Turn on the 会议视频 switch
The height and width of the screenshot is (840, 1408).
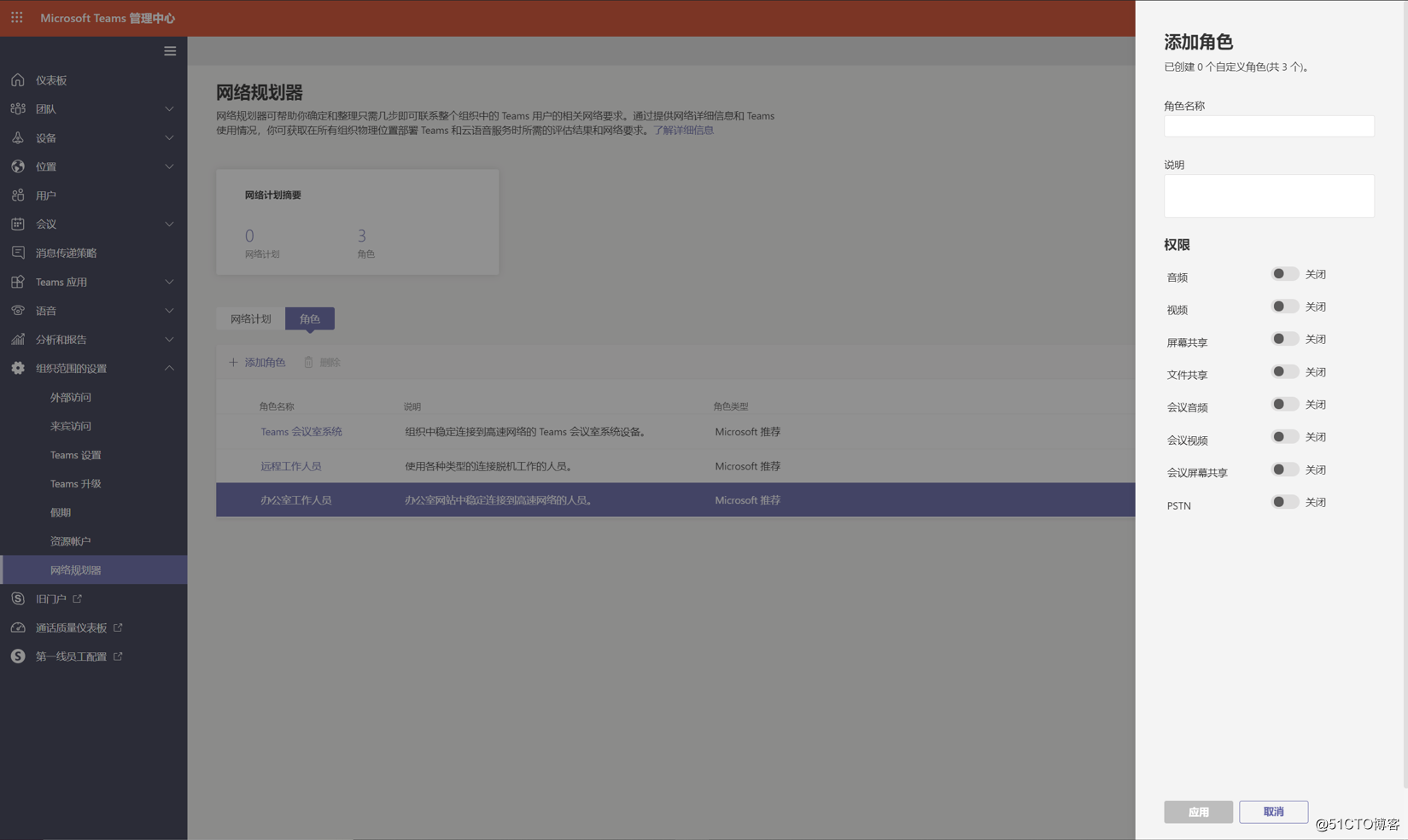(x=1285, y=437)
